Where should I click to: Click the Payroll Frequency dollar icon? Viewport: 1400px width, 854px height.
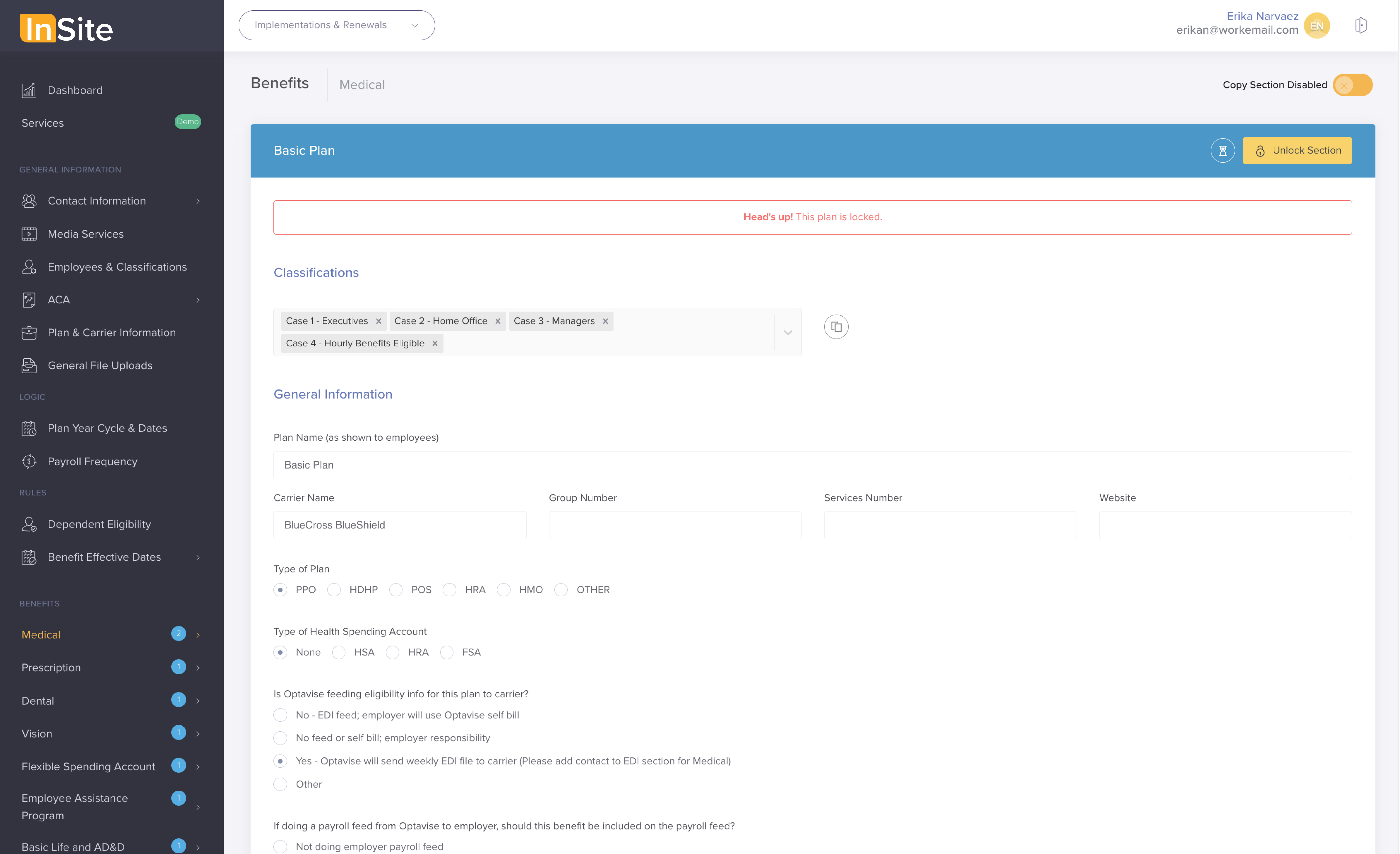click(29, 461)
